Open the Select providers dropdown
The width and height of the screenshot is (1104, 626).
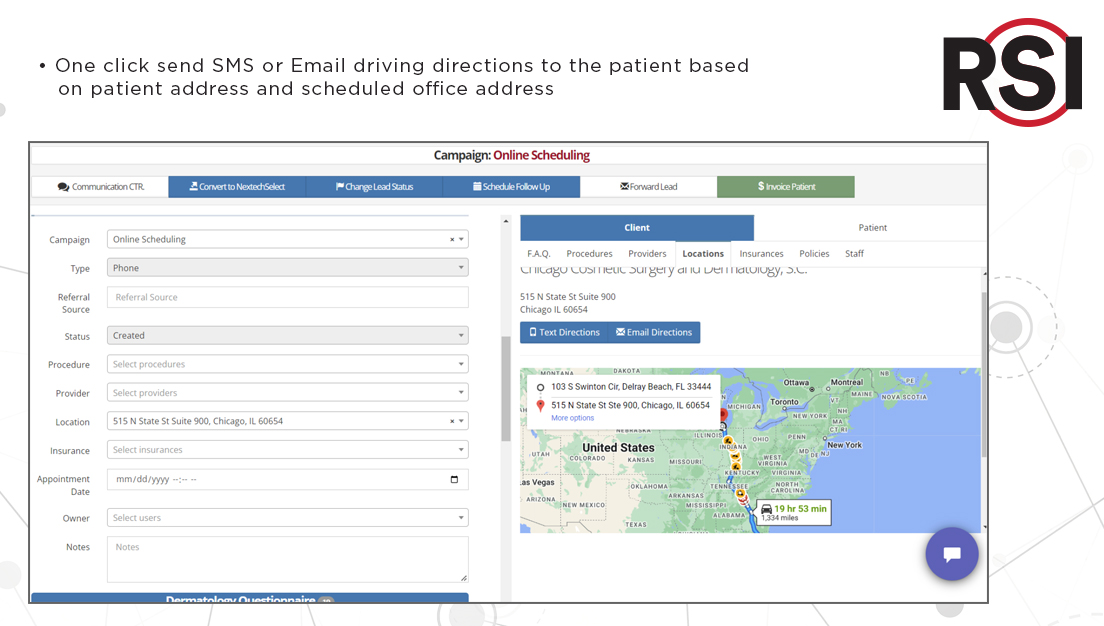pos(287,393)
